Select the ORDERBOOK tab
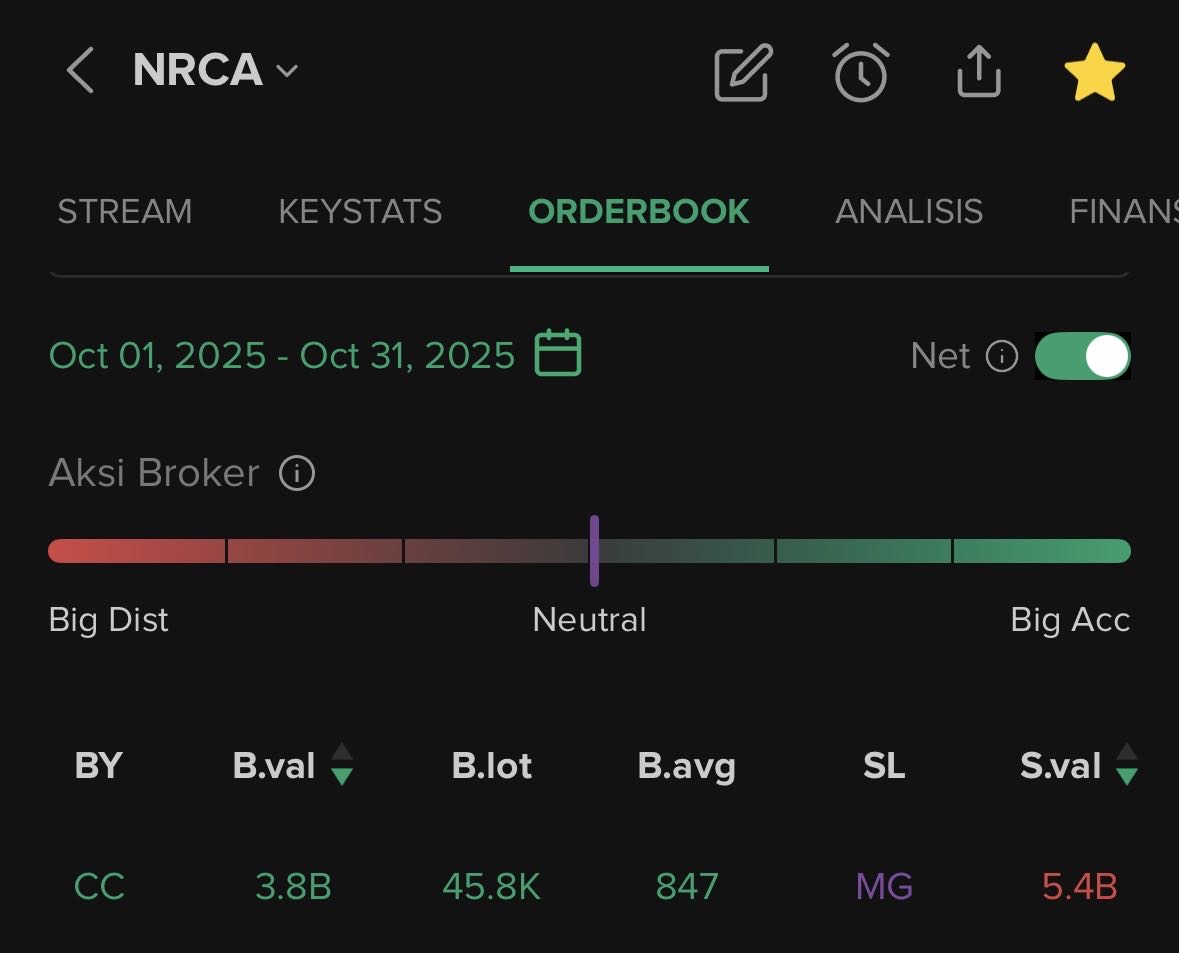Viewport: 1179px width, 953px height. pos(638,212)
